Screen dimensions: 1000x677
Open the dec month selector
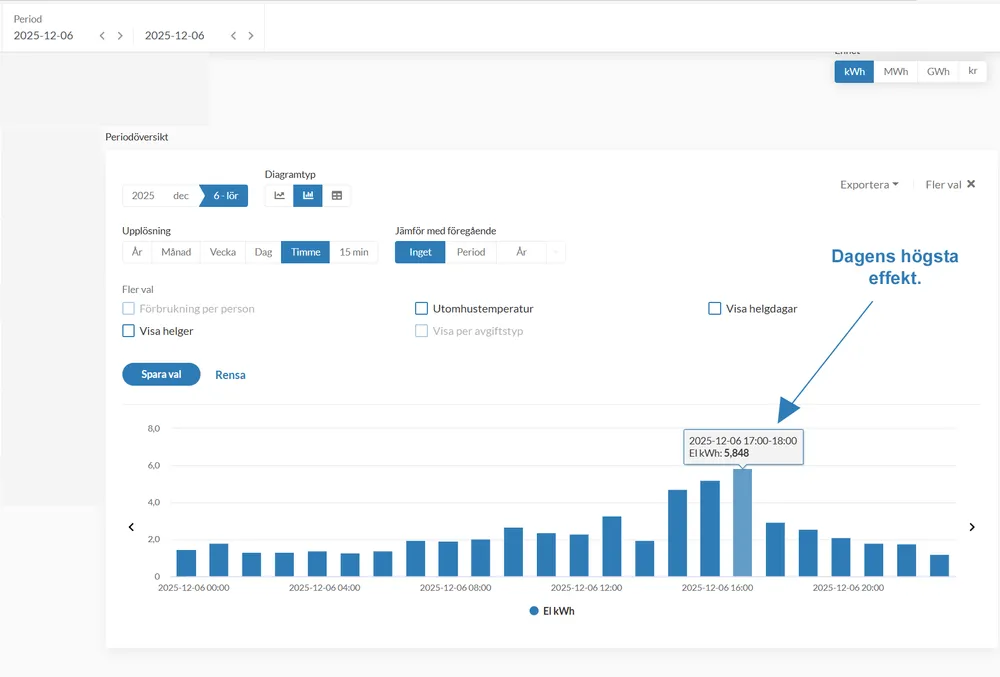click(x=181, y=196)
